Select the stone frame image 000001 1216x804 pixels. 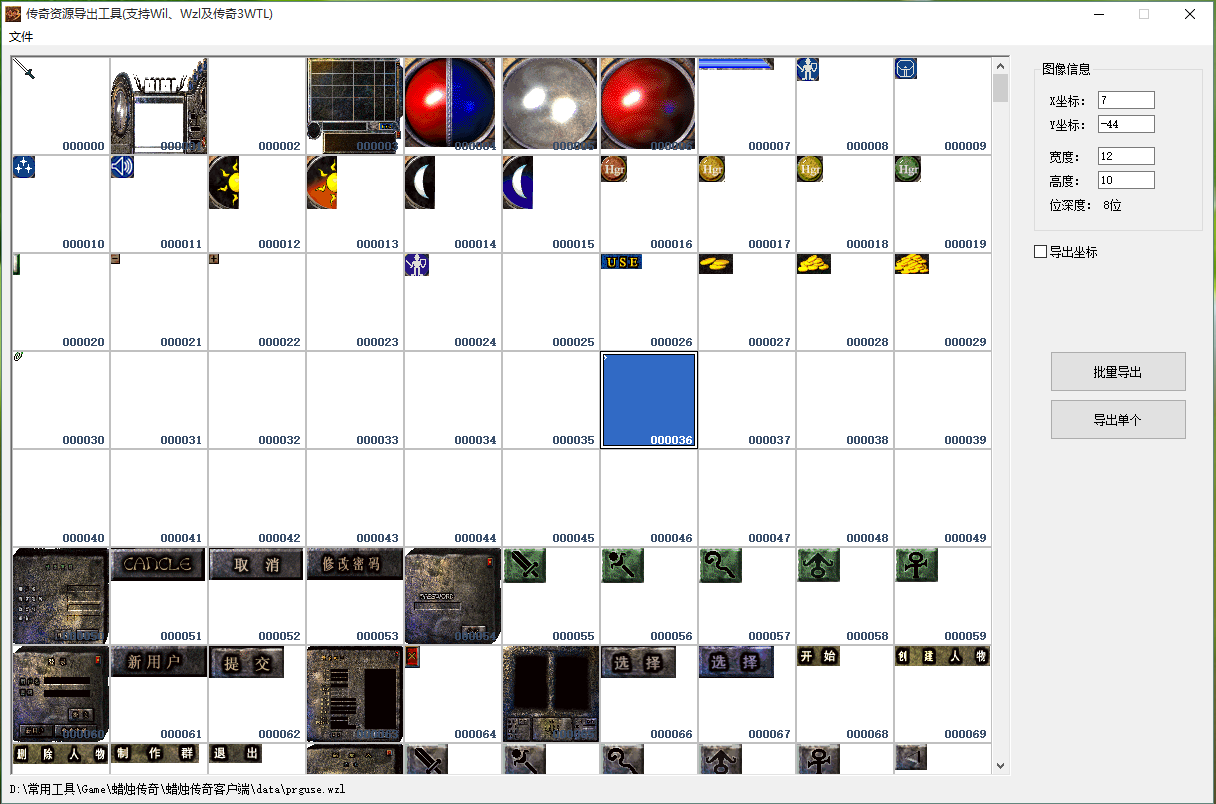[157, 105]
